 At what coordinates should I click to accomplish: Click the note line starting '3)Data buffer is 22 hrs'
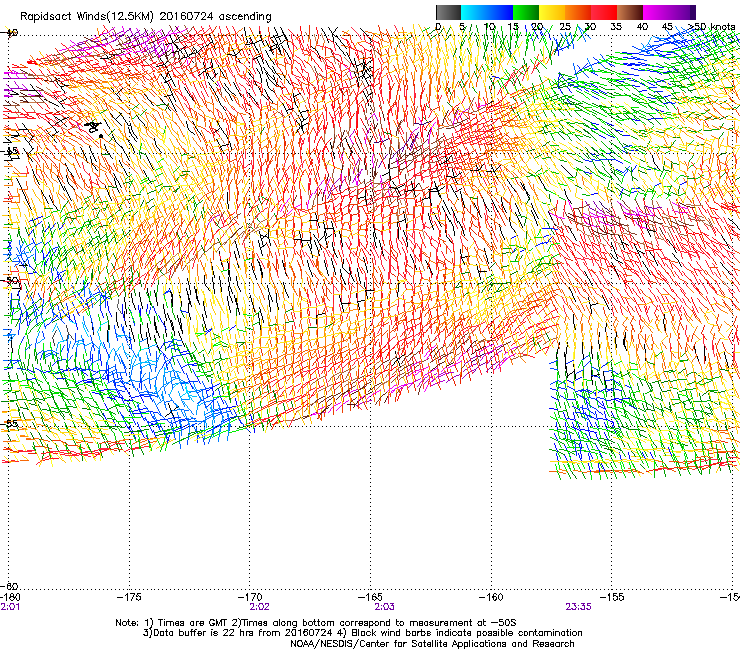pos(362,633)
